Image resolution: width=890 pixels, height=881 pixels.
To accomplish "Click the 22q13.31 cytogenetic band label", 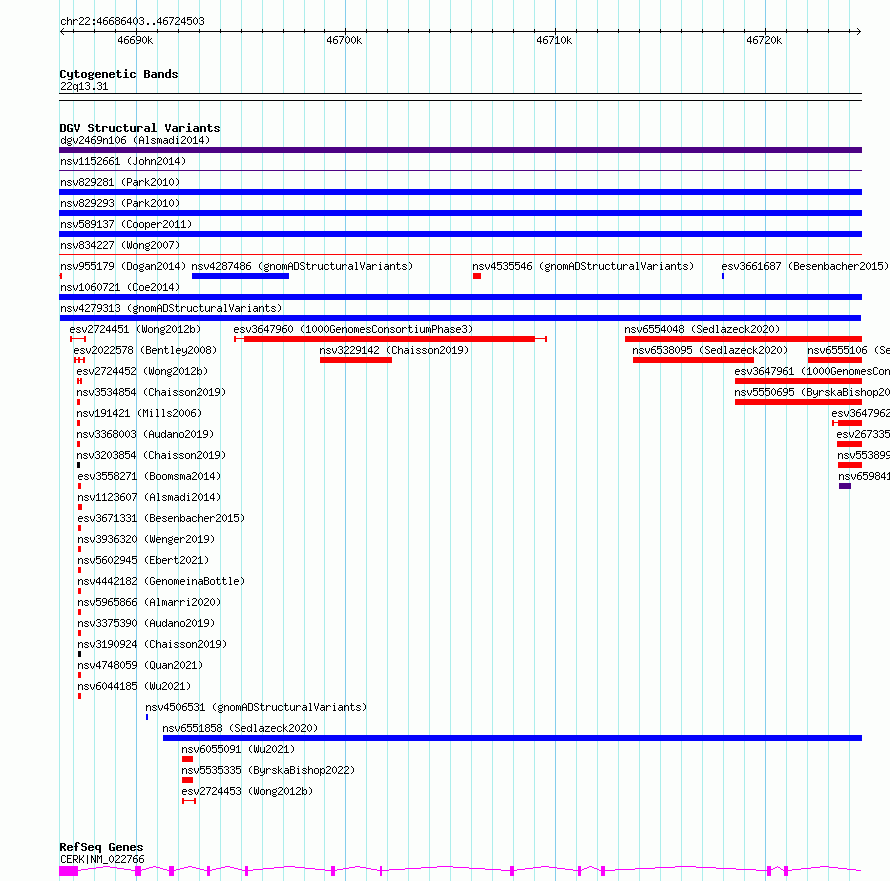I will [84, 86].
